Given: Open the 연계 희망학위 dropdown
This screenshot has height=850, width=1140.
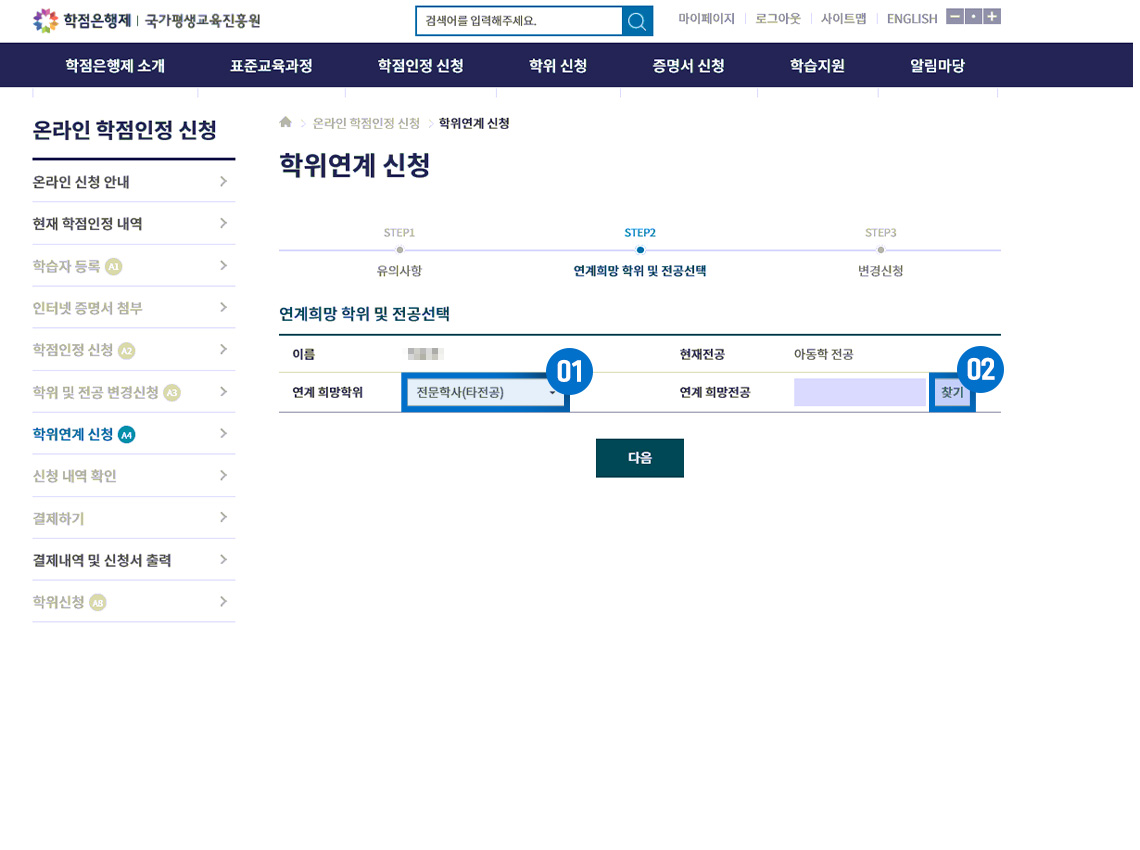Looking at the screenshot, I should pos(485,393).
